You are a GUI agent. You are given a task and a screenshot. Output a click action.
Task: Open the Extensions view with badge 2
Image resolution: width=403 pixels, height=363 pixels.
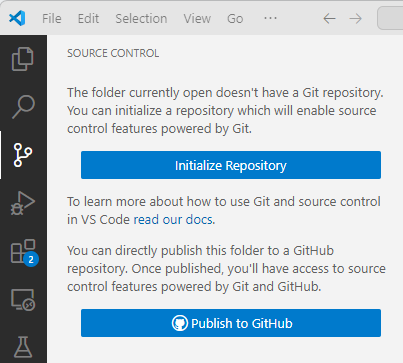24,252
